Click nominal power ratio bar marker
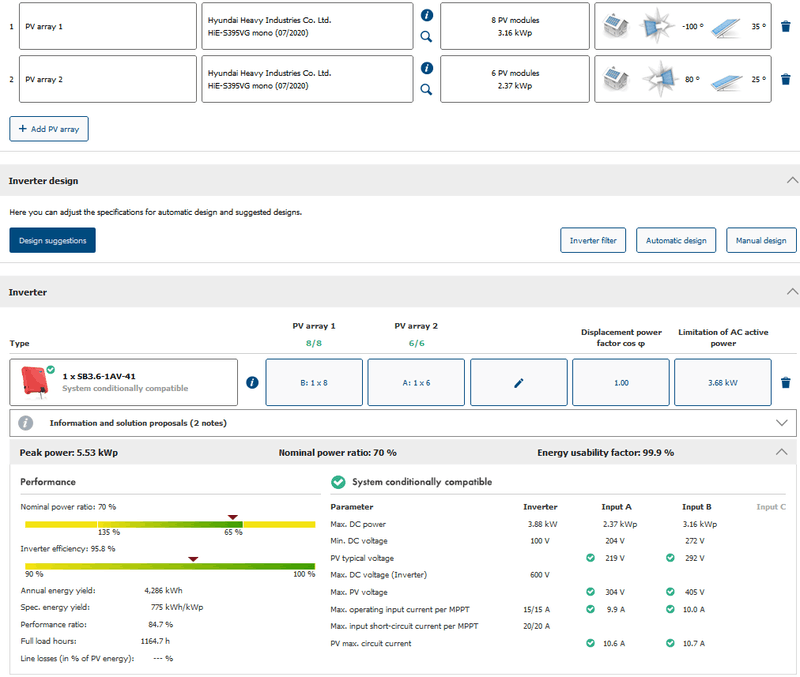The image size is (800, 677). (233, 517)
